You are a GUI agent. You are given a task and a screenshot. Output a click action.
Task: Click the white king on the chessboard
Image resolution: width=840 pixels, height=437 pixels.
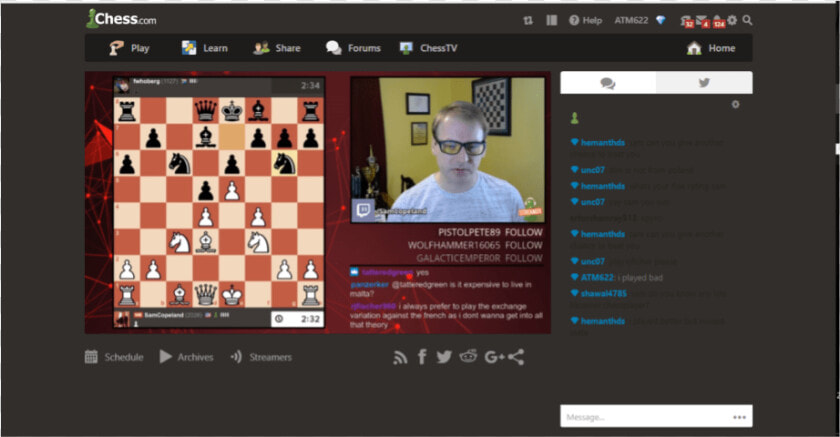pyautogui.click(x=232, y=295)
